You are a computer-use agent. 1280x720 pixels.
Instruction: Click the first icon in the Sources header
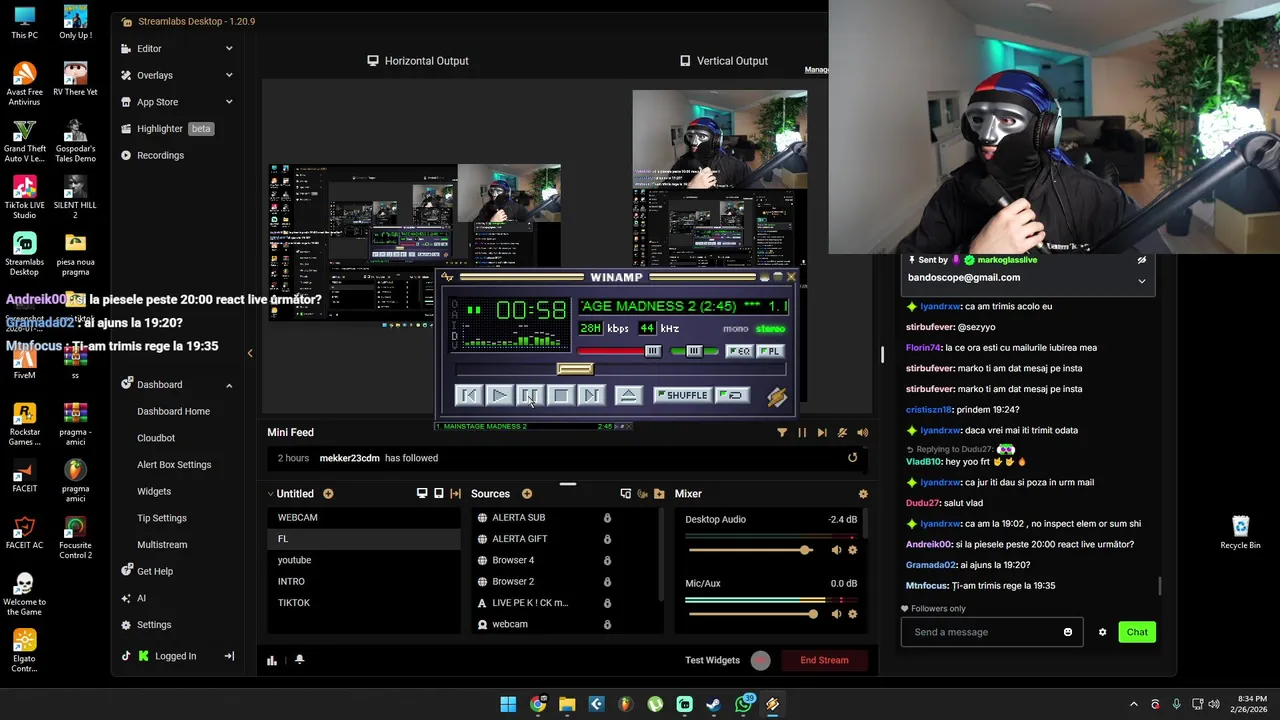point(626,494)
